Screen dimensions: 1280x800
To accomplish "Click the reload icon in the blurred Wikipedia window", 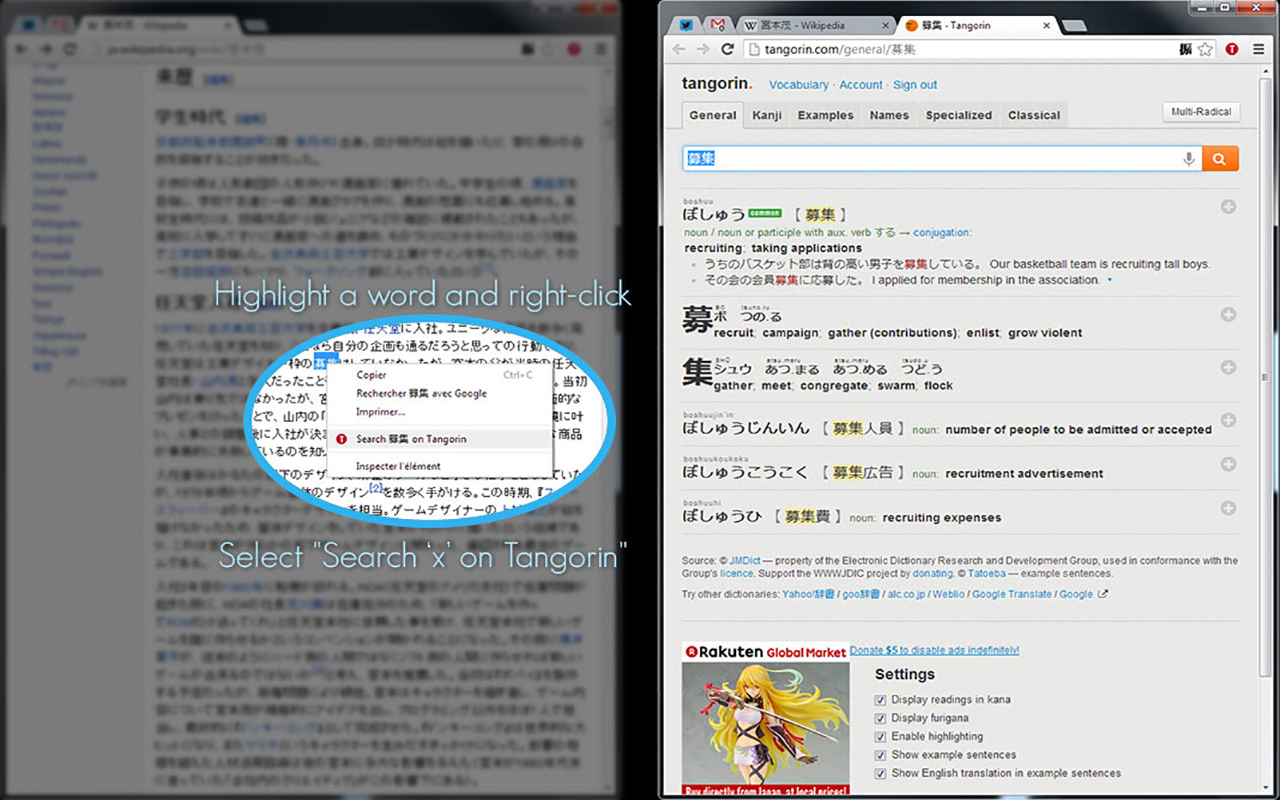I will 71,49.
